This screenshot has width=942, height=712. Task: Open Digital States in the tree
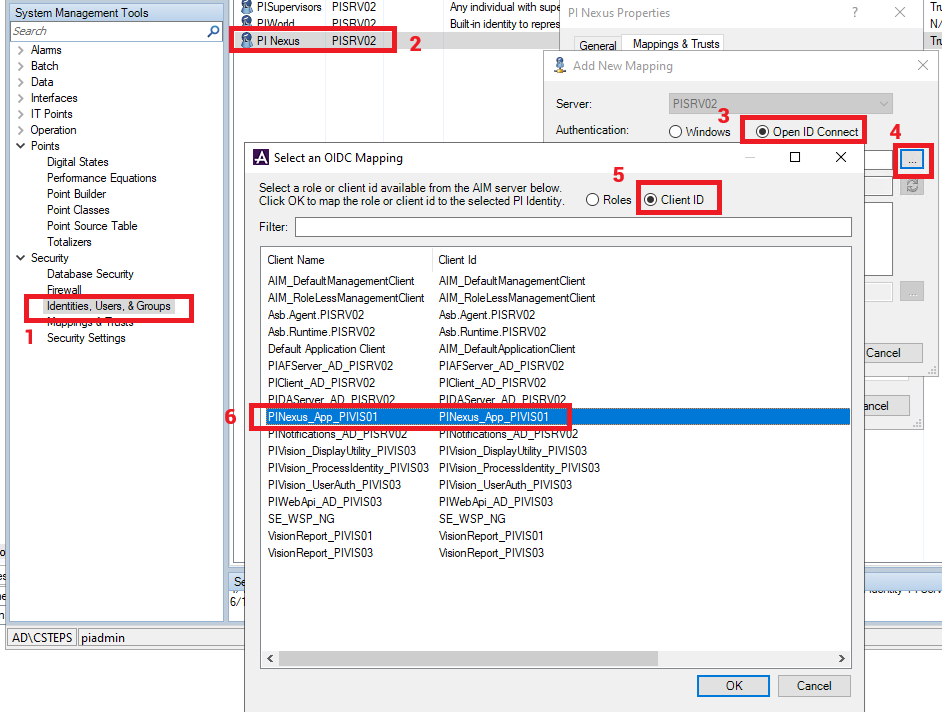[77, 162]
